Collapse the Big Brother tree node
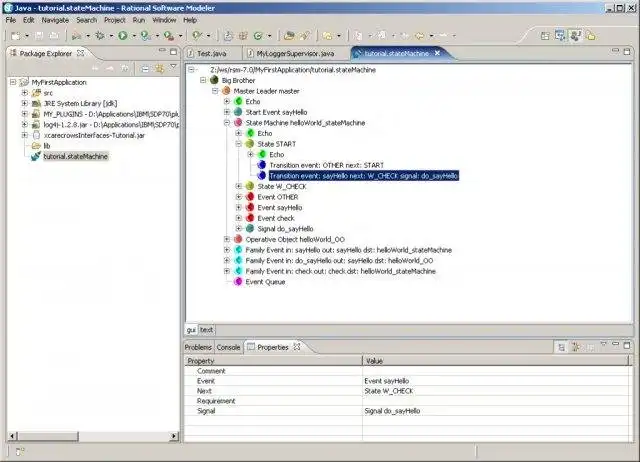Viewport: 640px width, 462px height. point(203,80)
